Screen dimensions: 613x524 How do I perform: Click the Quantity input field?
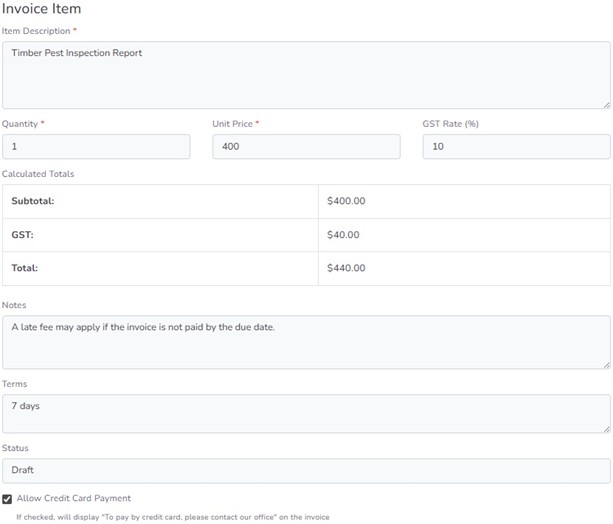click(96, 147)
